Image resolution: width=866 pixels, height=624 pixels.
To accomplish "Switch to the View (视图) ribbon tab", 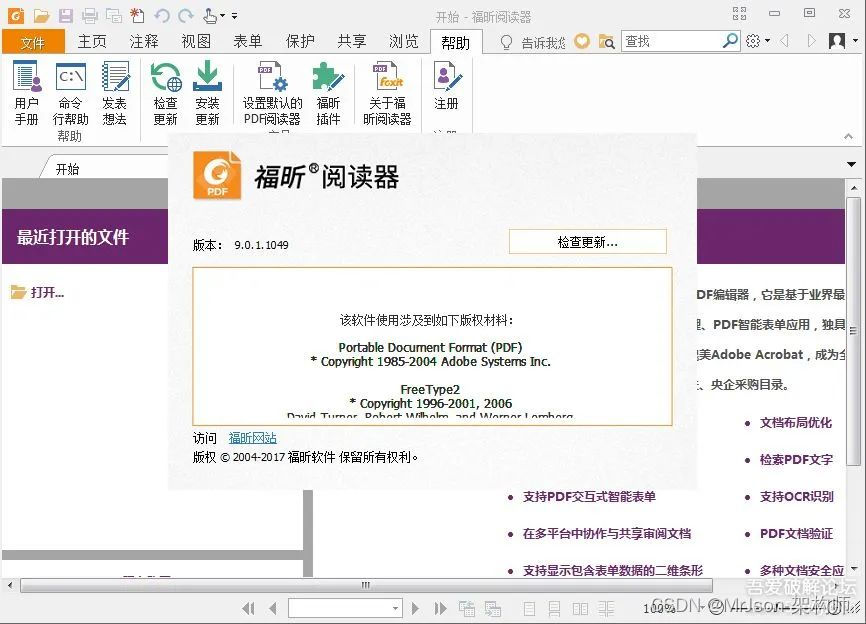I will (196, 41).
